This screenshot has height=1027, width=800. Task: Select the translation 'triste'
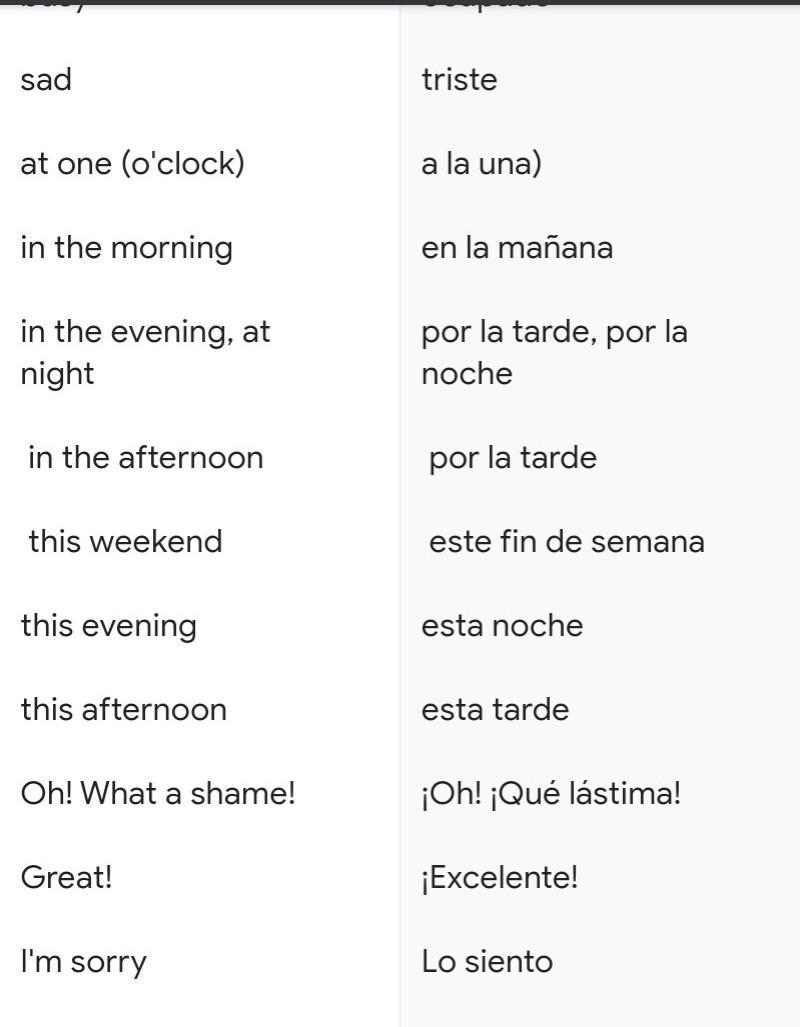[459, 80]
